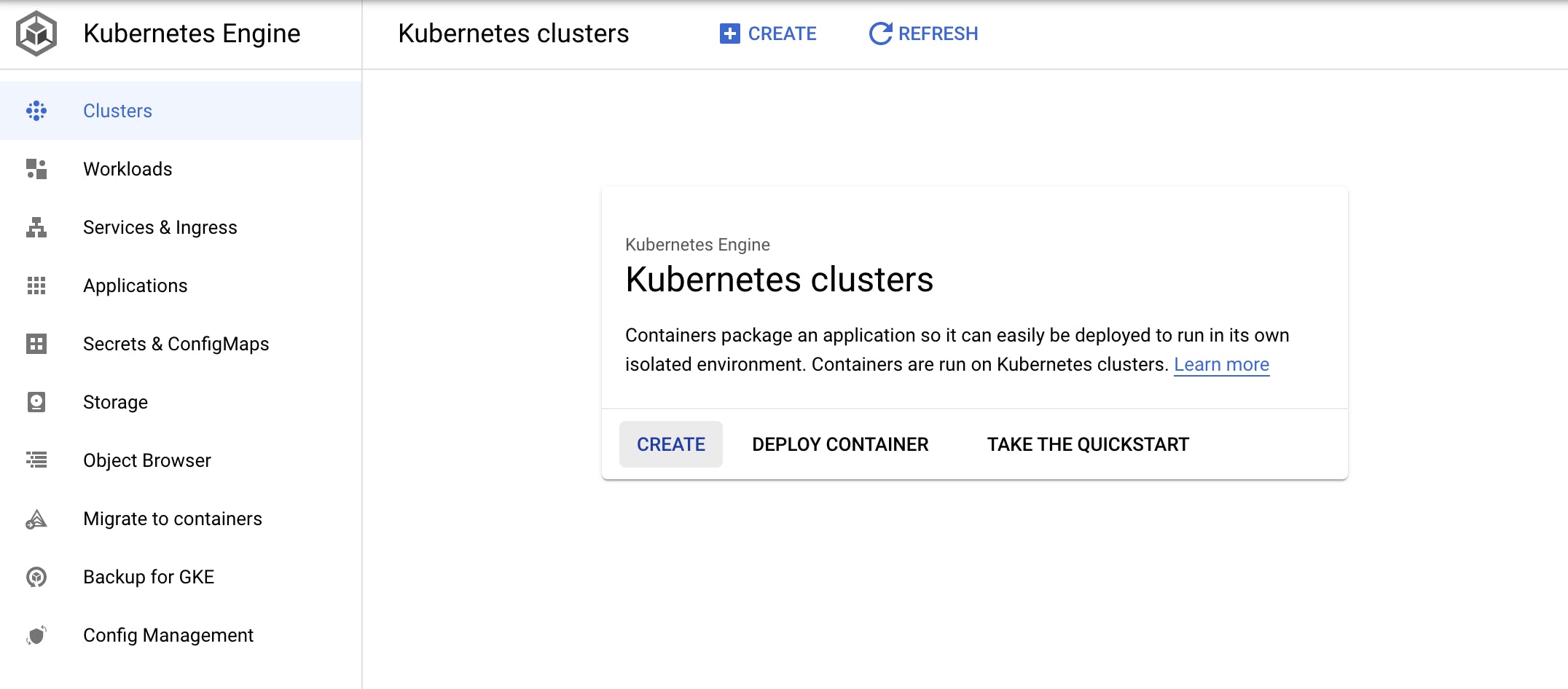Click the Object Browser list icon
The height and width of the screenshot is (689, 1568).
click(x=36, y=460)
